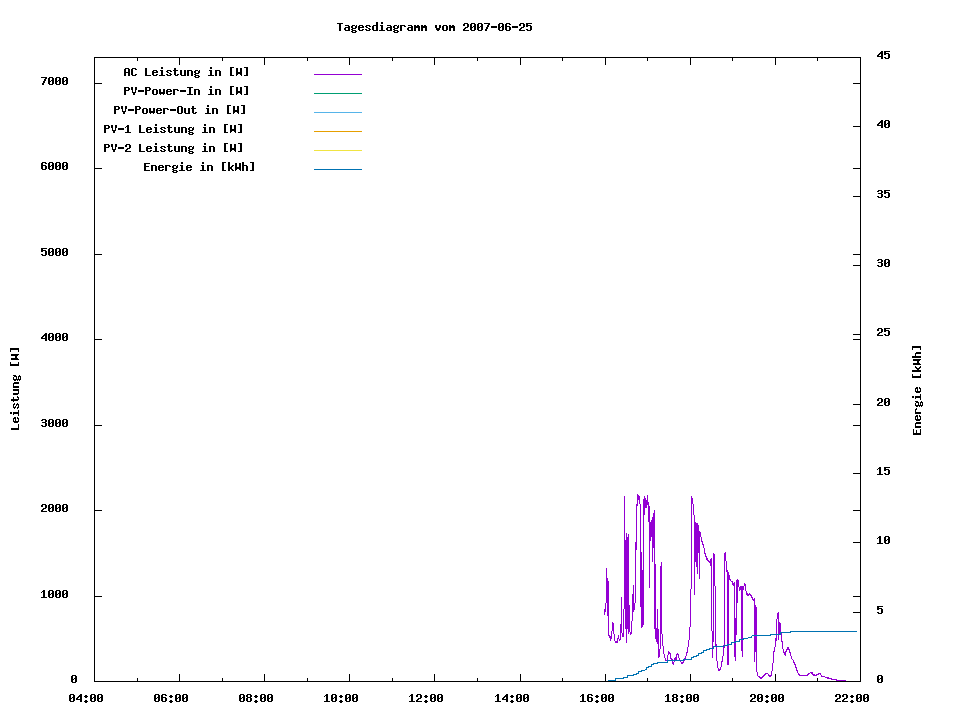Click the light blue PV-Power-Out legend line sample

(337, 112)
